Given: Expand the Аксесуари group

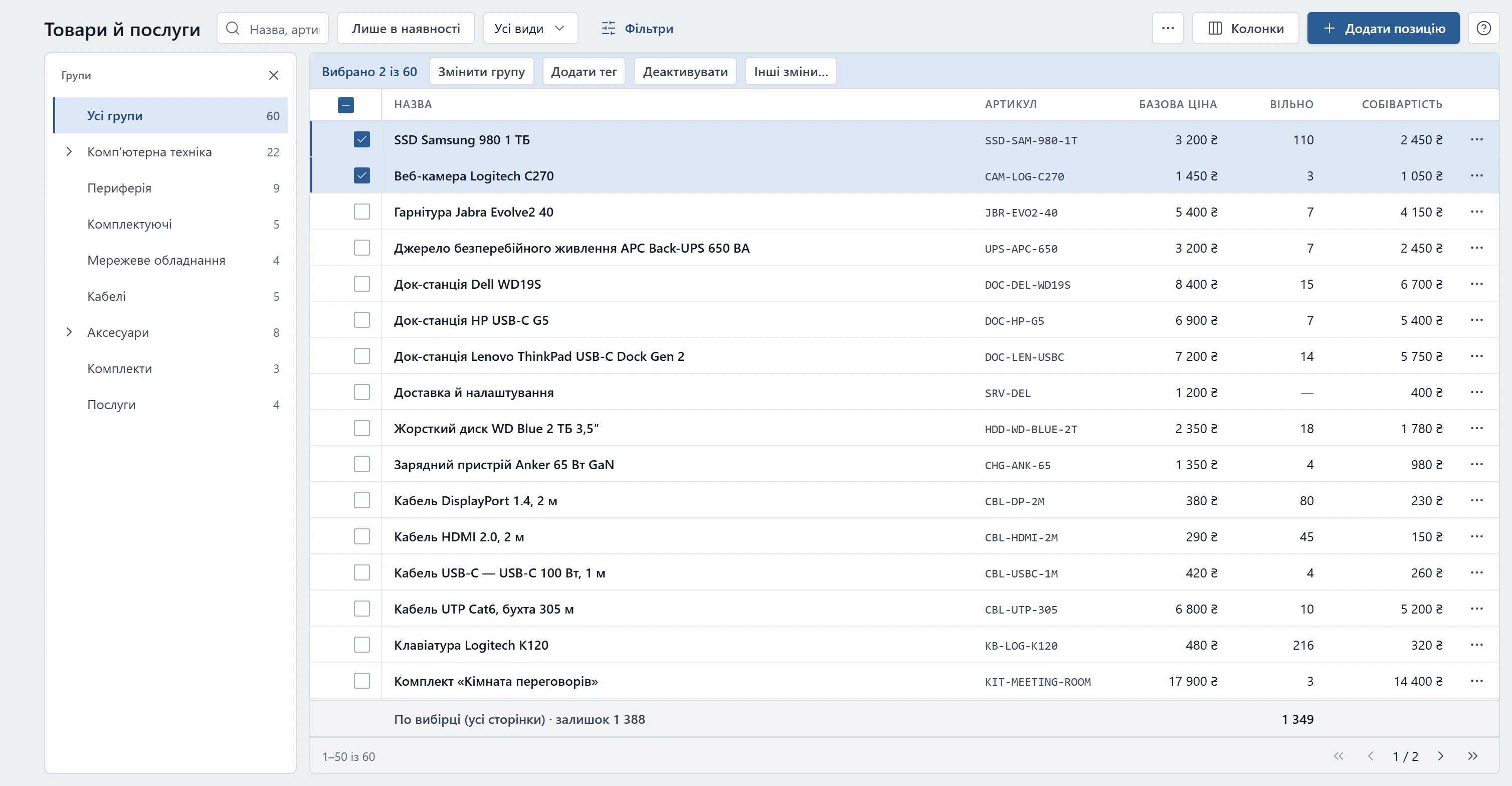Looking at the screenshot, I should pyautogui.click(x=69, y=332).
